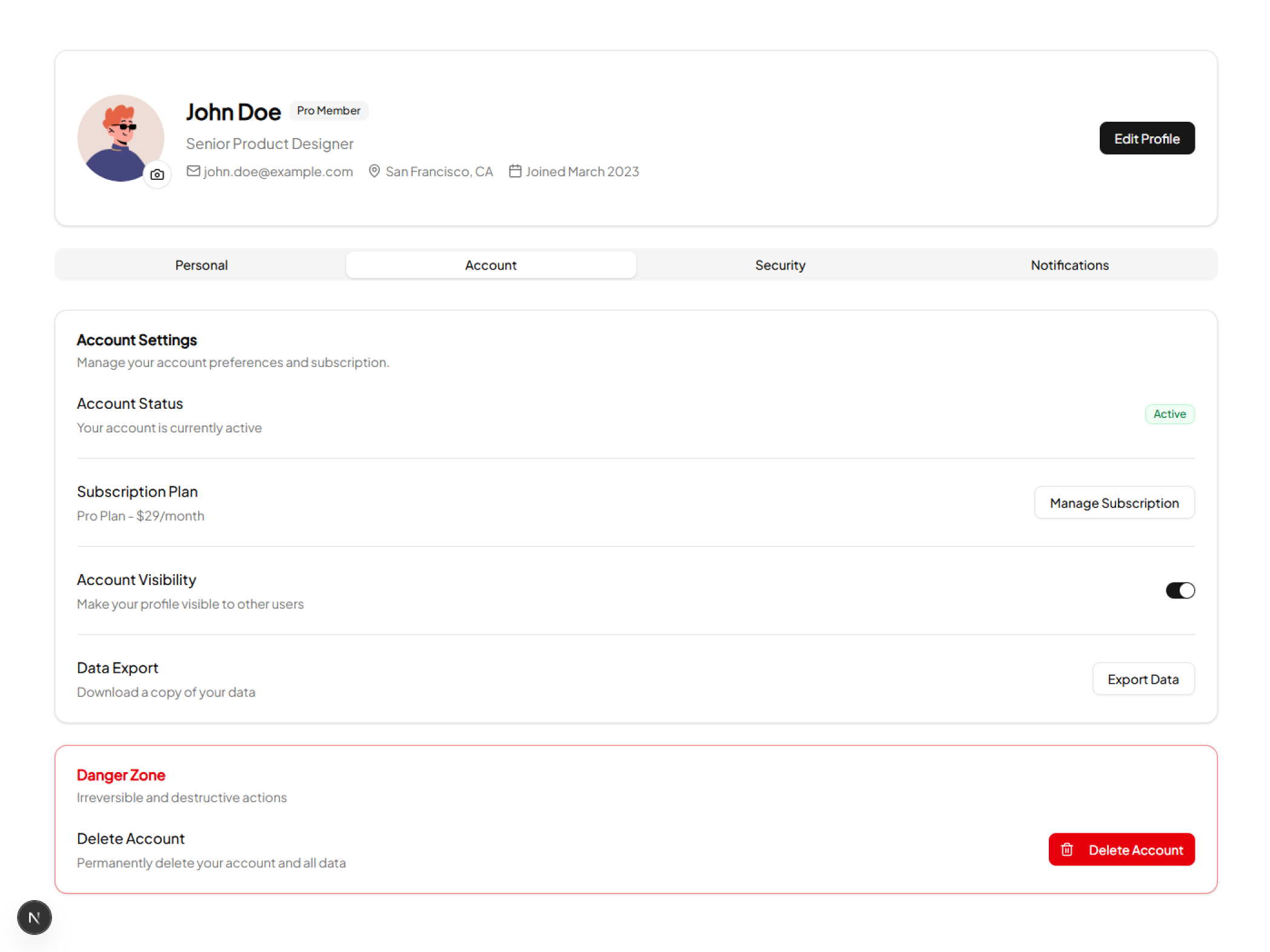Image resolution: width=1270 pixels, height=952 pixels.
Task: Click 'Make your profile visible to other users'
Action: pos(190,604)
